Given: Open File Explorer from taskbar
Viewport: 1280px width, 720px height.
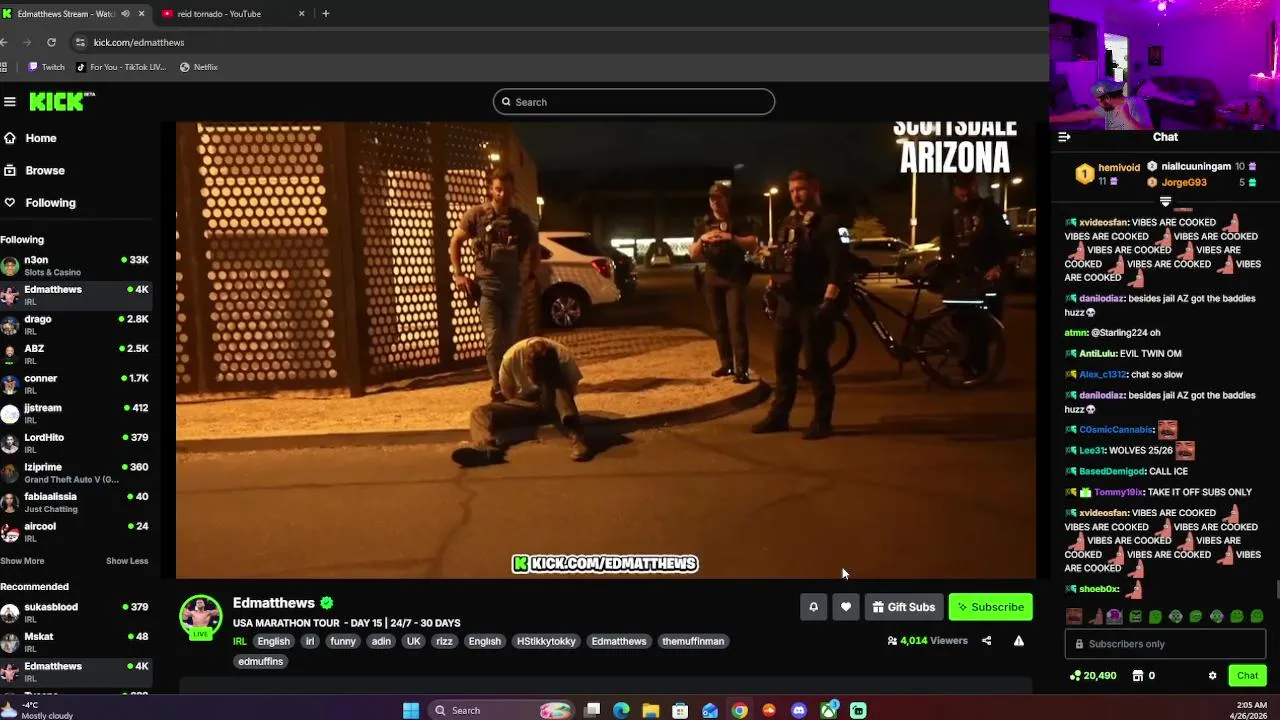Looking at the screenshot, I should click(651, 710).
